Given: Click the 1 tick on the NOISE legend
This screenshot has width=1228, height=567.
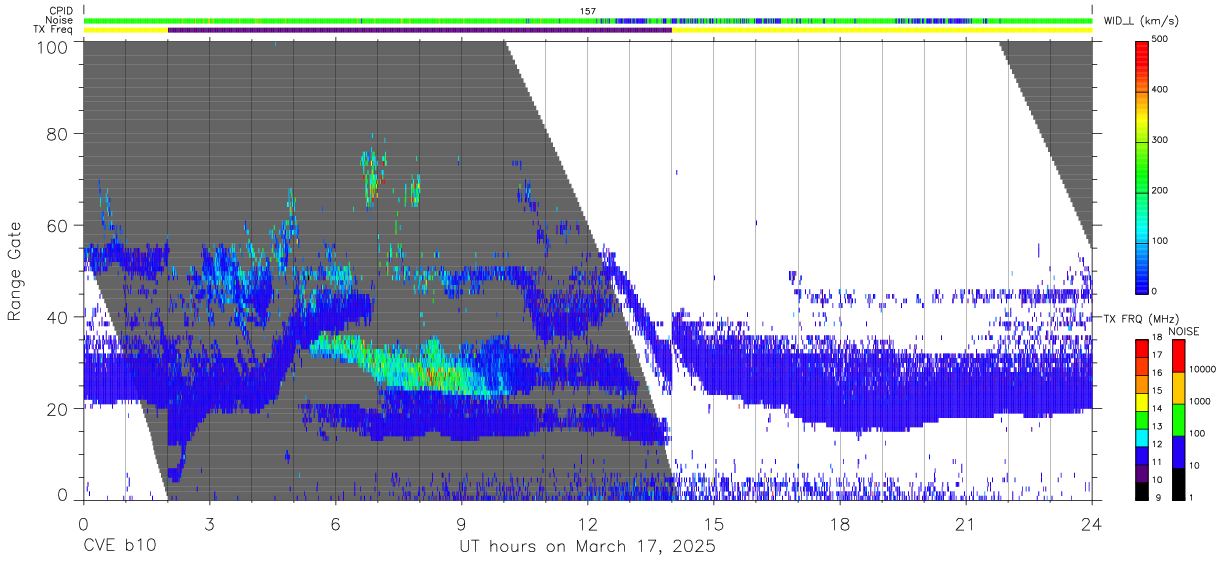Looking at the screenshot, I should (1192, 498).
